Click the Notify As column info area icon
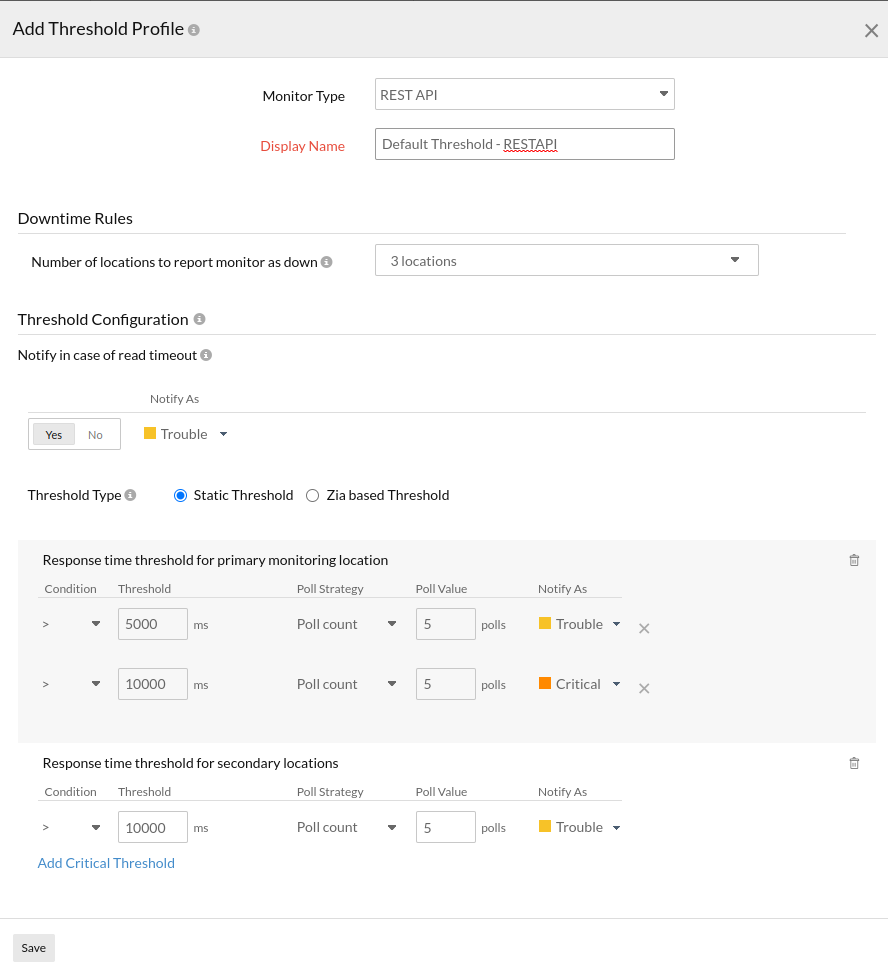888x977 pixels. click(x=175, y=398)
